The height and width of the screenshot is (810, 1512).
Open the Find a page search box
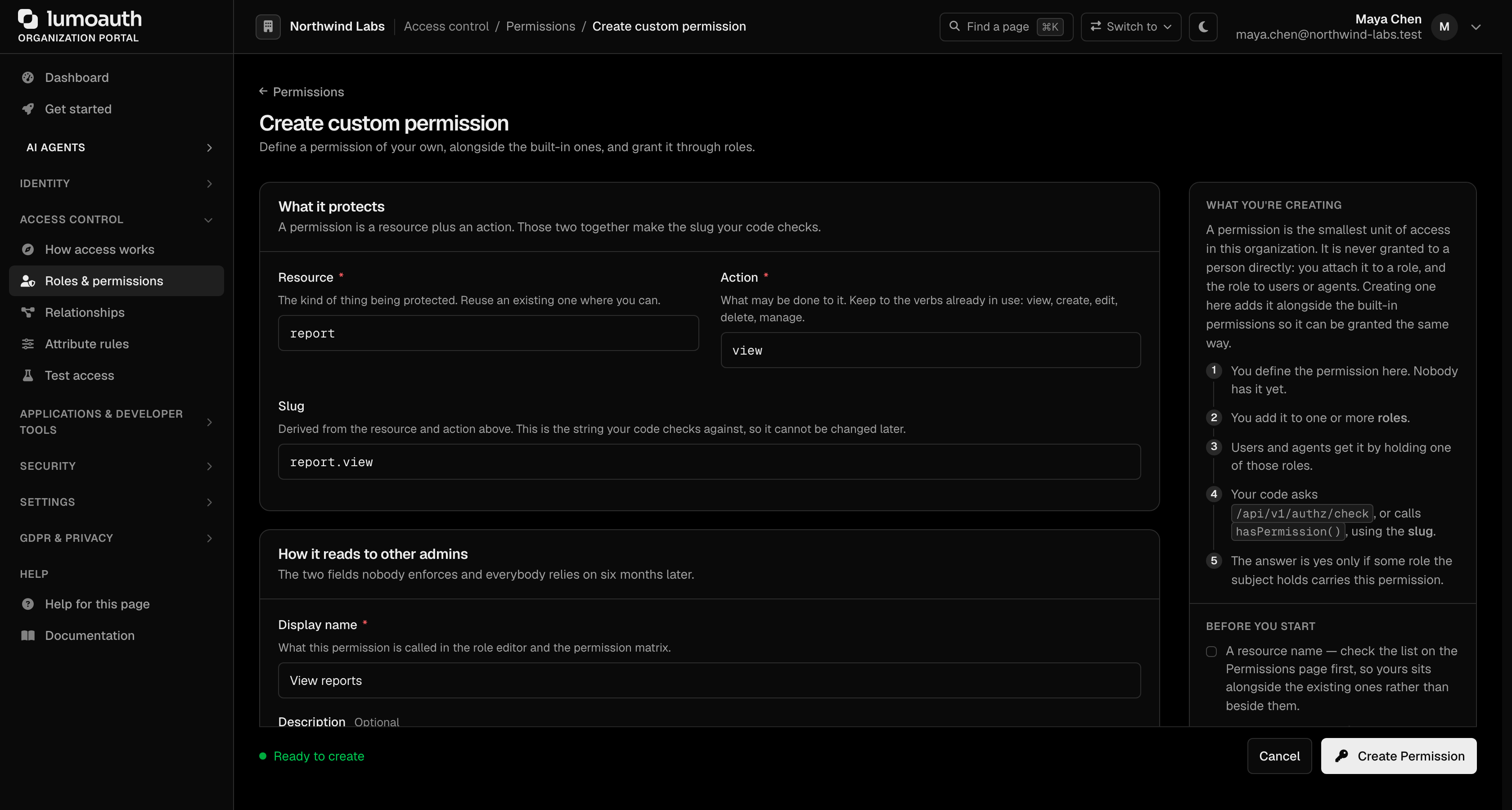(1006, 27)
